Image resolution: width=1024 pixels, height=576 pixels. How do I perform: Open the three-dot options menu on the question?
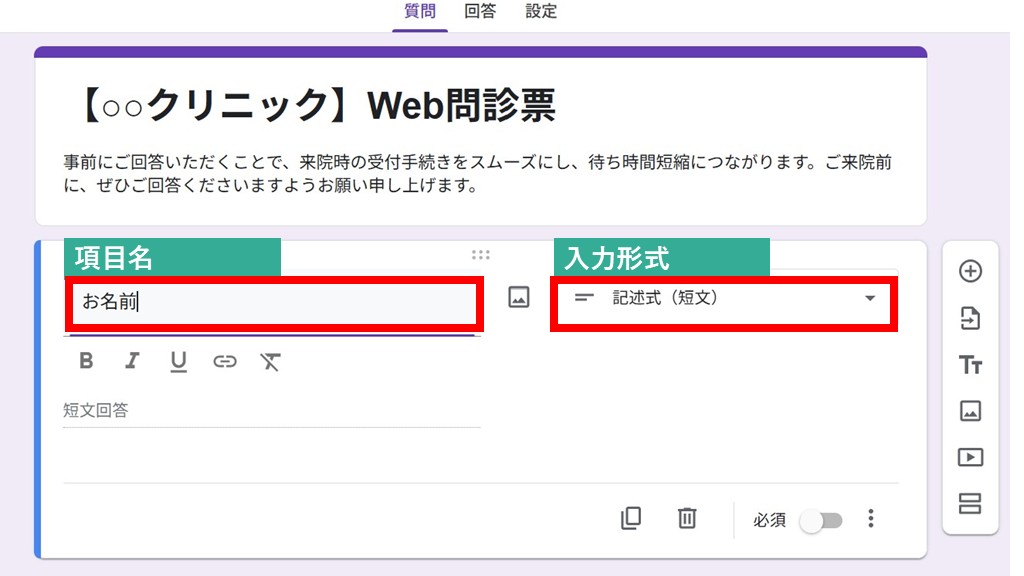(871, 519)
